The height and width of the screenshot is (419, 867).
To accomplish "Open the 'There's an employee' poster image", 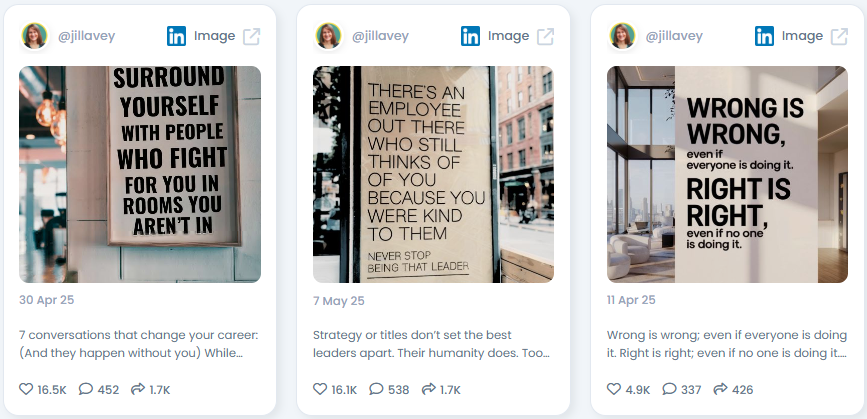I will [x=434, y=175].
